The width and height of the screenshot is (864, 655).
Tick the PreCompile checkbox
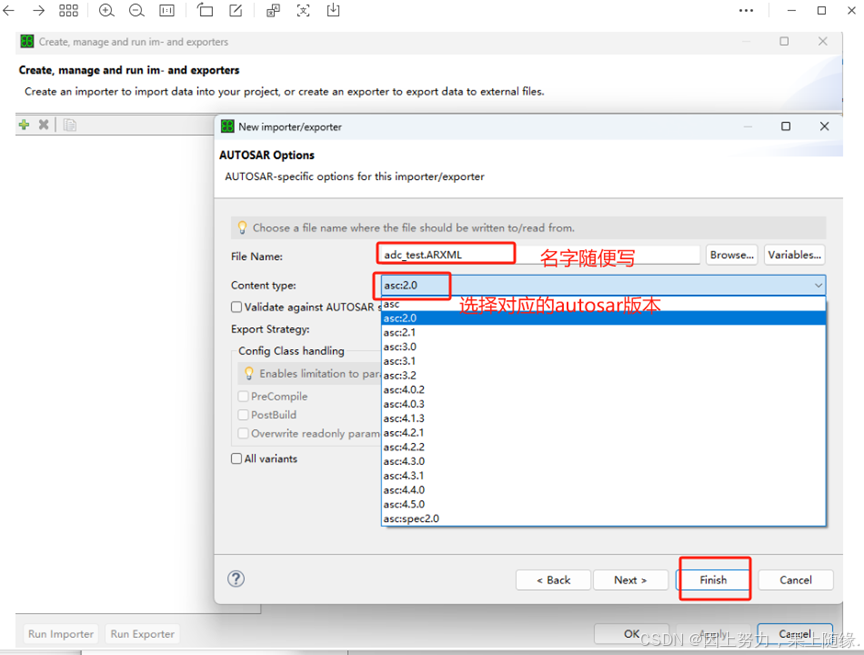(x=243, y=396)
